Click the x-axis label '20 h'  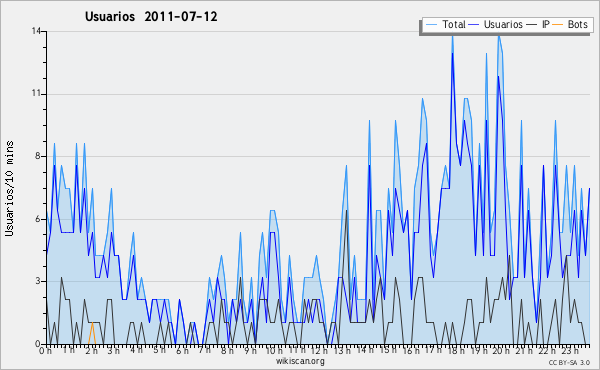[501, 351]
